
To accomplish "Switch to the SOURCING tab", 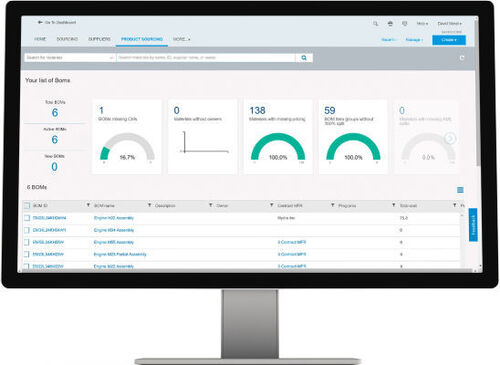I will click(67, 39).
